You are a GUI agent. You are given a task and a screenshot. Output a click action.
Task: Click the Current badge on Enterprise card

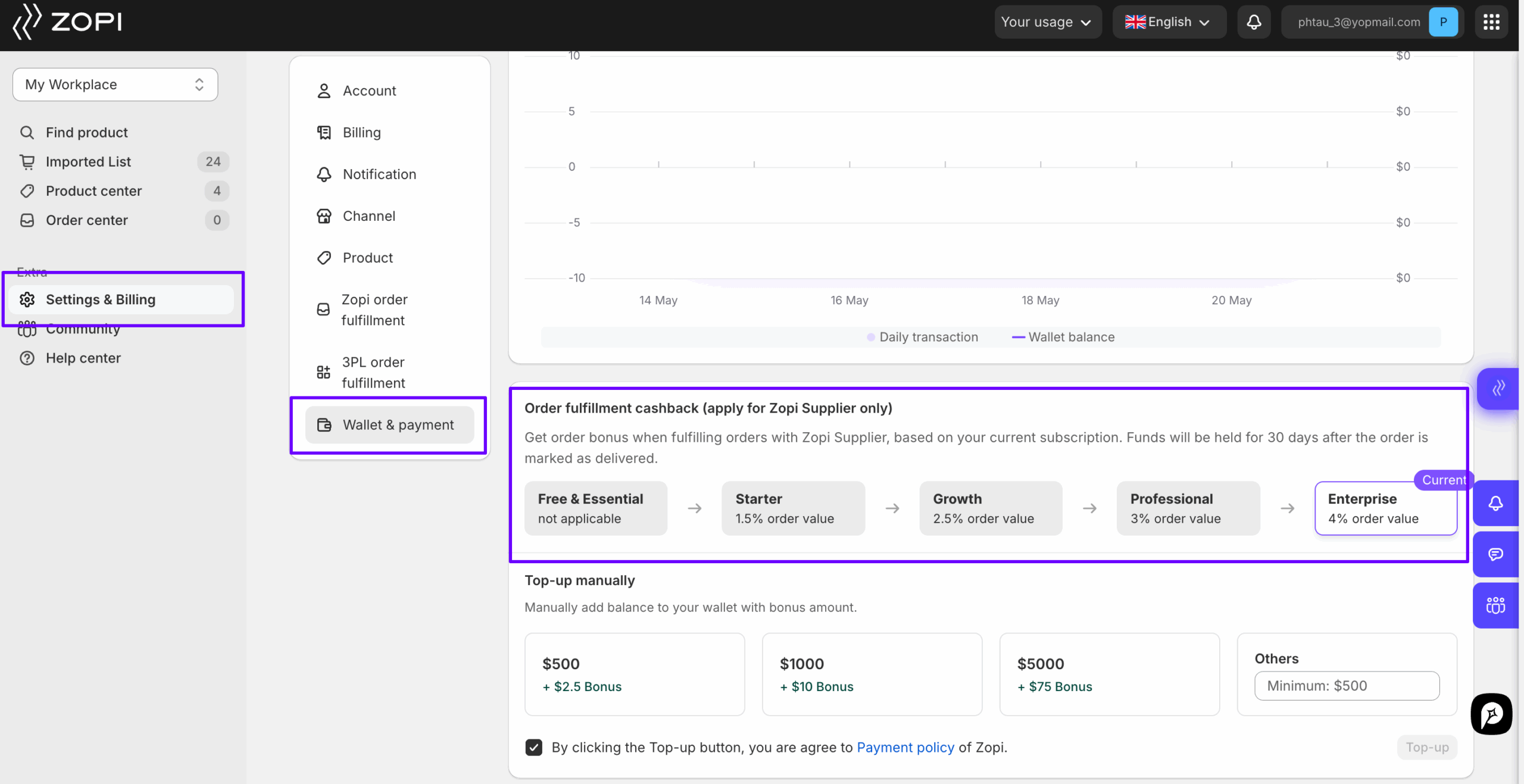[1443, 480]
